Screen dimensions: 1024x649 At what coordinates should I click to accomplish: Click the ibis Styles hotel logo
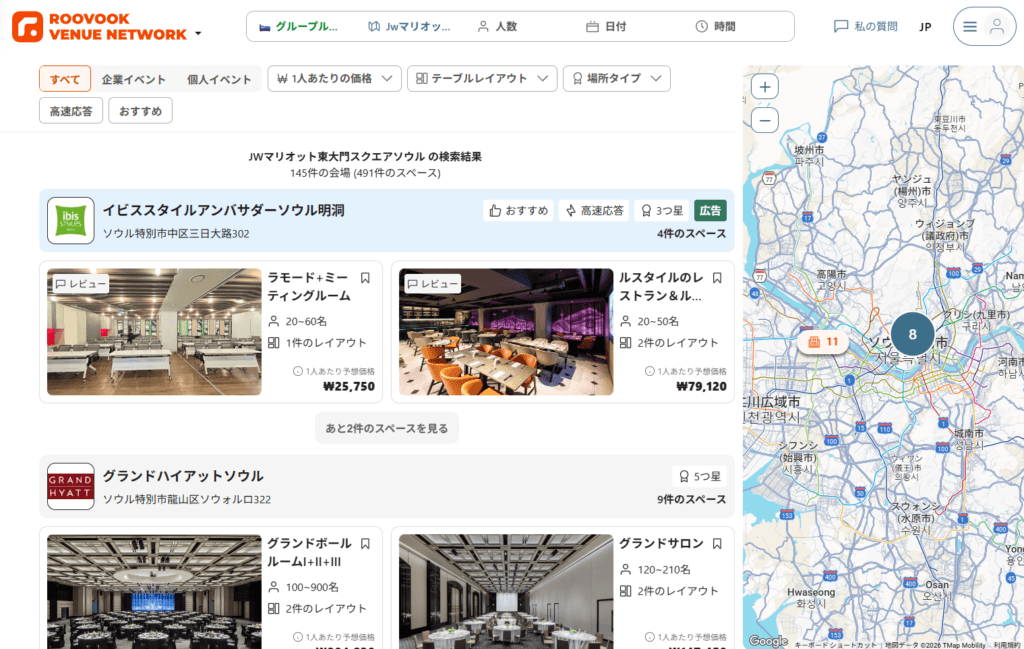pyautogui.click(x=71, y=221)
